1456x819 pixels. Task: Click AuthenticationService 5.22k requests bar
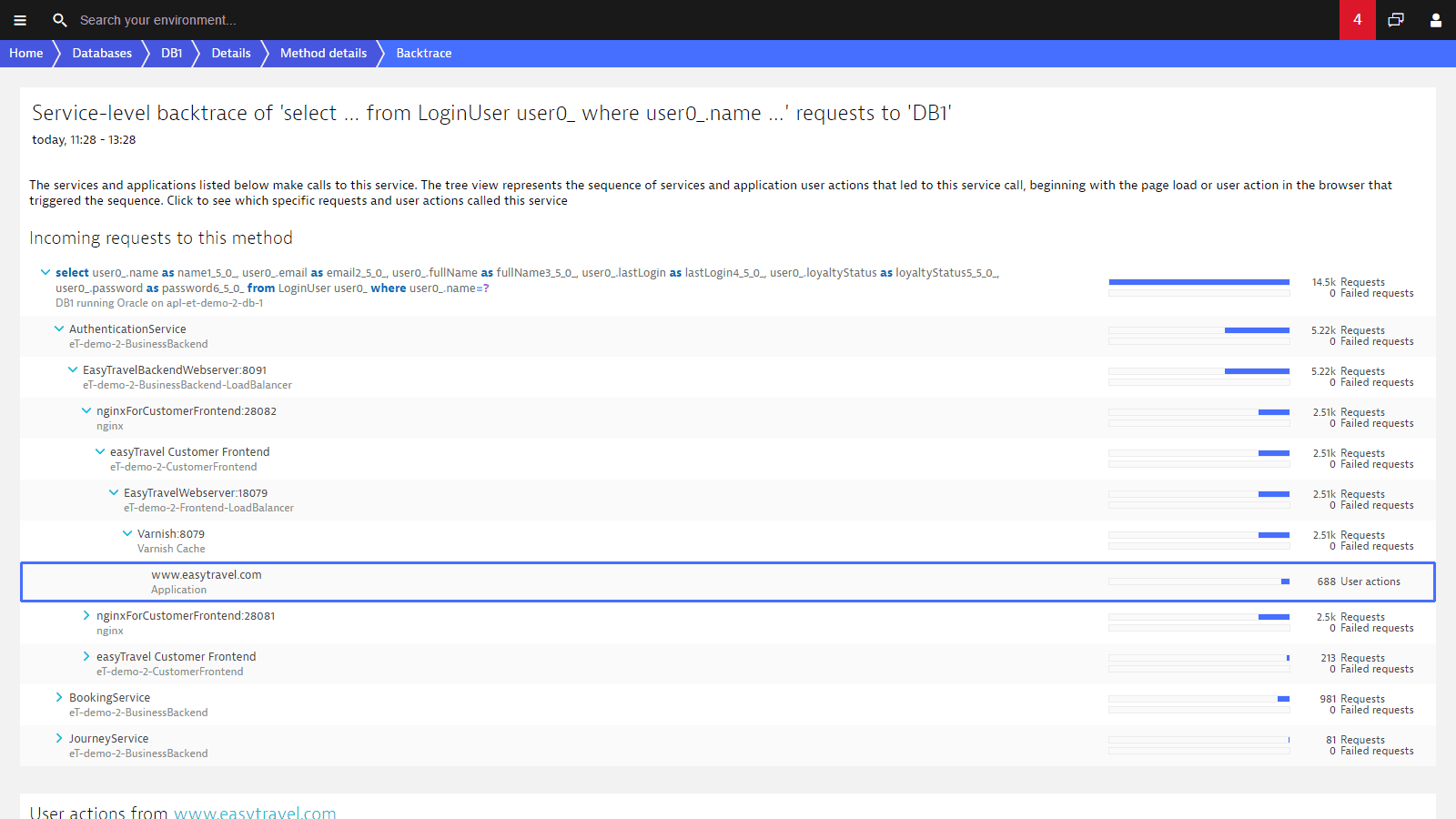(x=1199, y=330)
